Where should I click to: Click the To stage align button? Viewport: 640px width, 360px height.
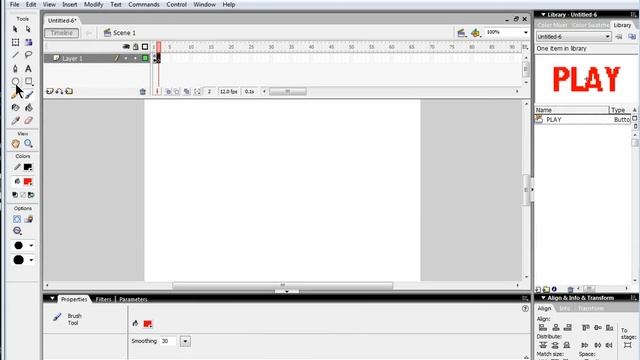[x=627, y=345]
